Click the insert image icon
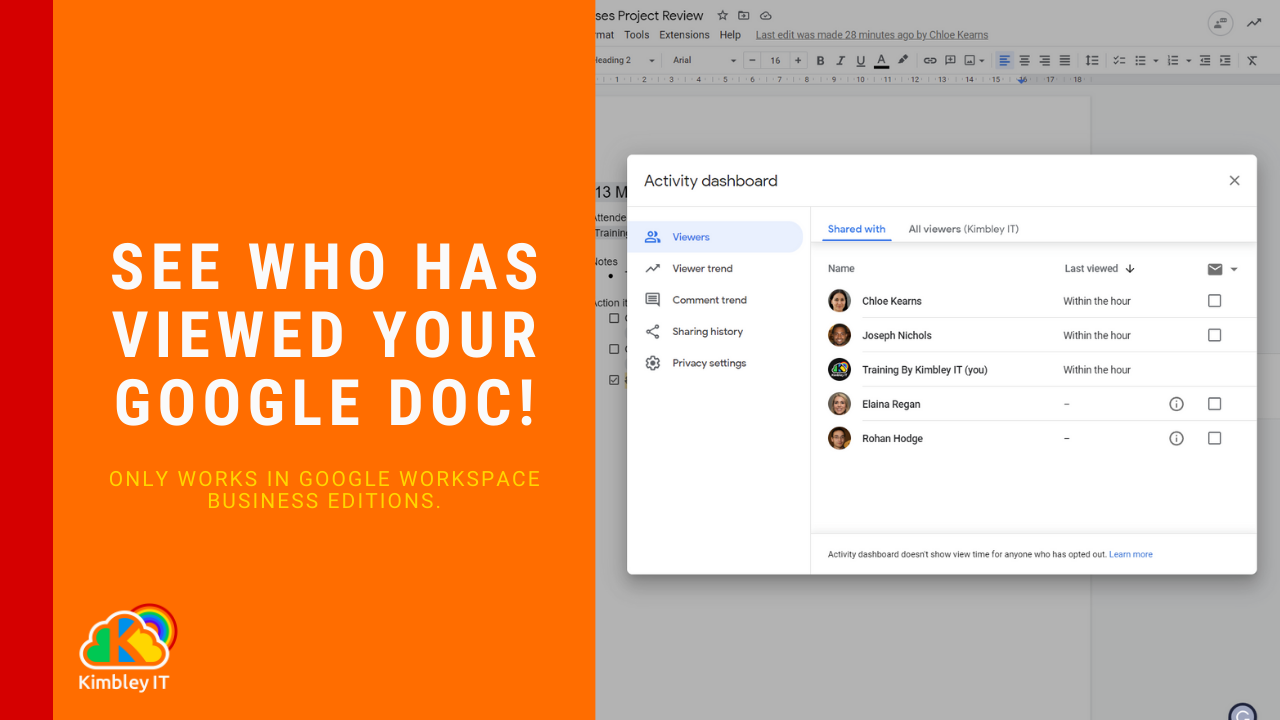The height and width of the screenshot is (720, 1280). [969, 61]
